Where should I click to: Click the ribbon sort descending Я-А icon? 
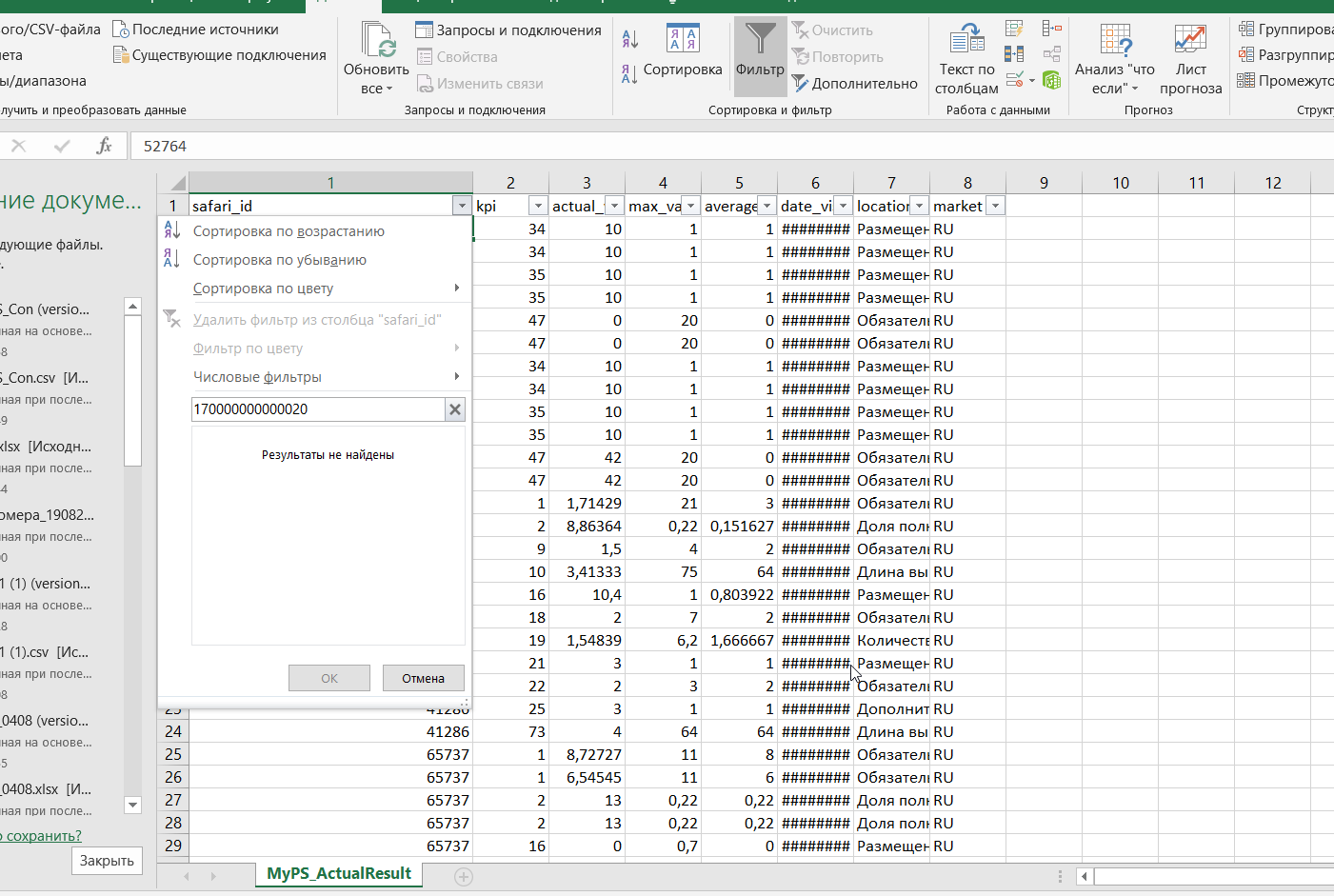629,73
